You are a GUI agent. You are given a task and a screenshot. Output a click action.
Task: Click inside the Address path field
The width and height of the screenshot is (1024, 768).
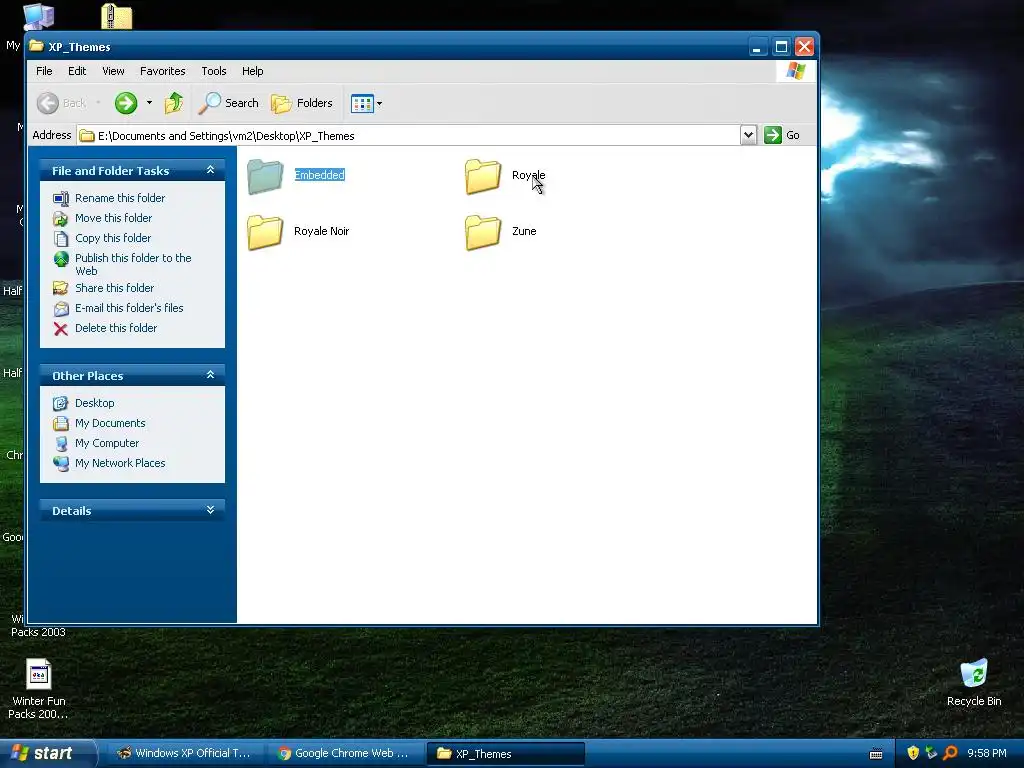(x=409, y=135)
